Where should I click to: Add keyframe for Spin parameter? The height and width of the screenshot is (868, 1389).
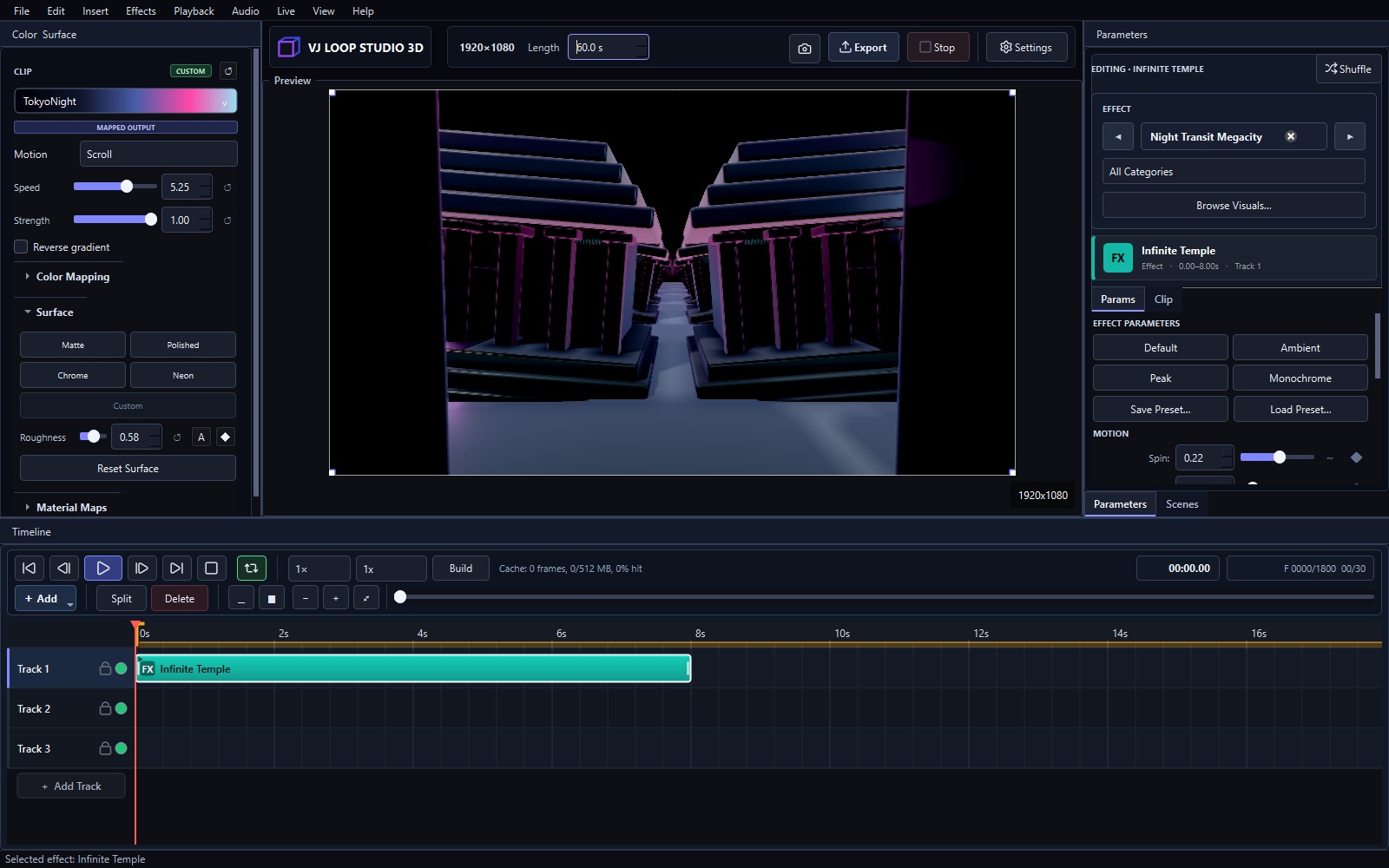[1356, 457]
